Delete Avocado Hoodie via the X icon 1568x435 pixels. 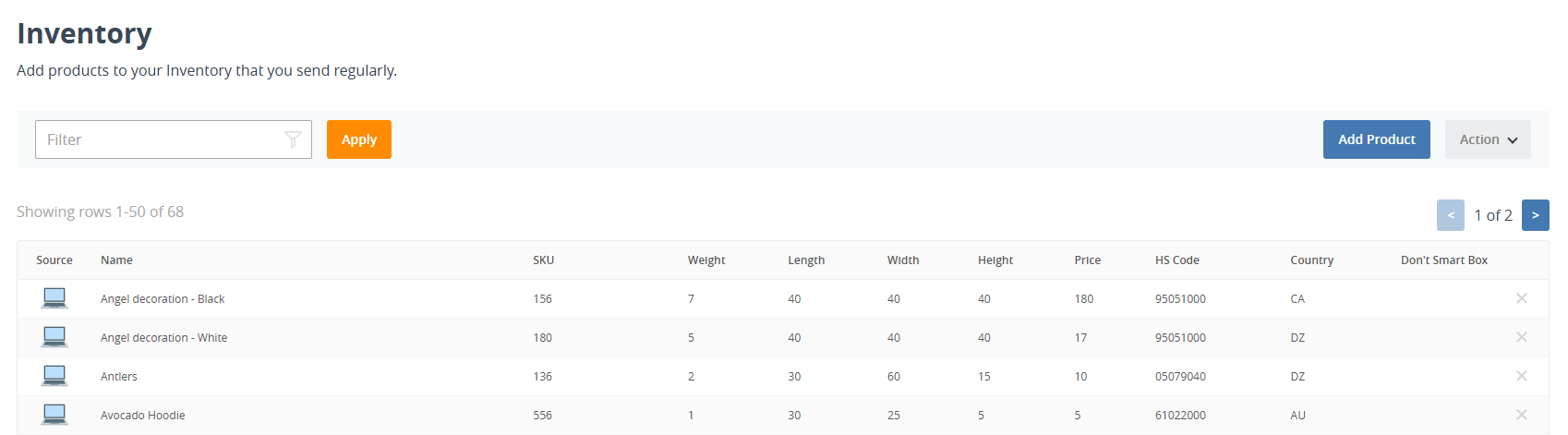coord(1522,415)
